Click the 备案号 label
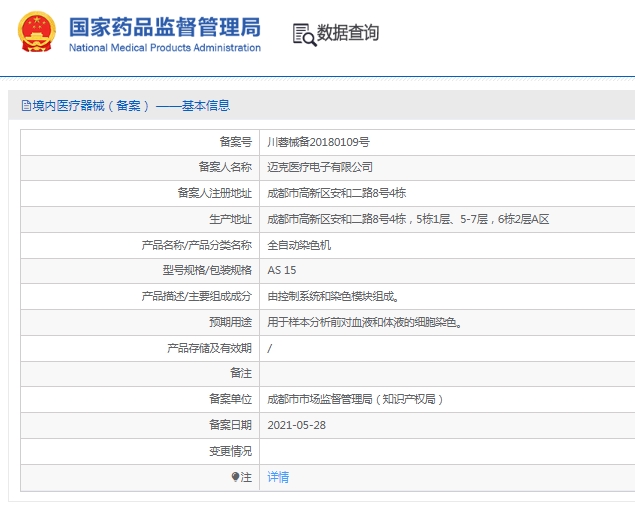This screenshot has width=635, height=511. coord(236,142)
